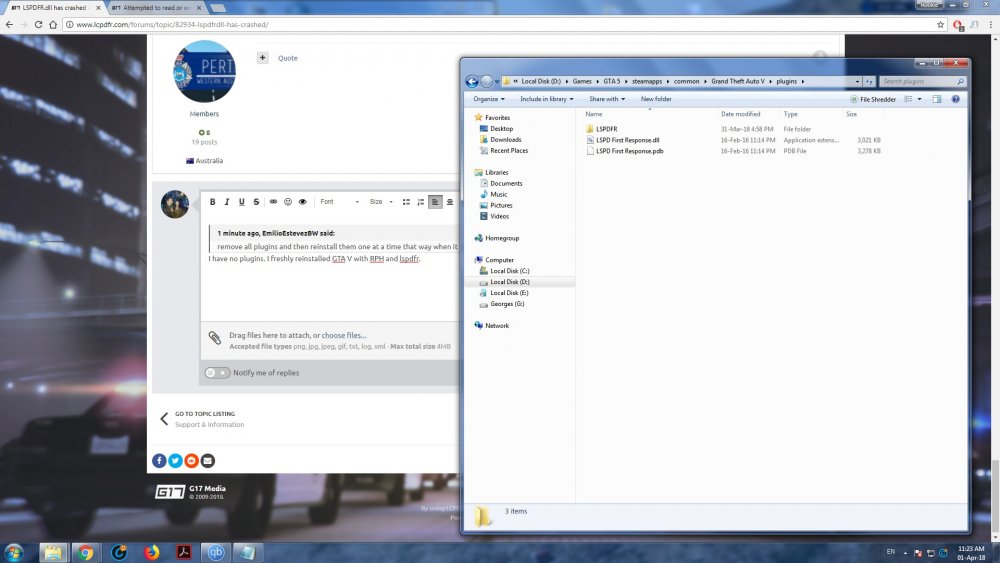1000x563 pixels.
Task: Open the Organize dropdown menu in Explorer
Action: pos(489,99)
